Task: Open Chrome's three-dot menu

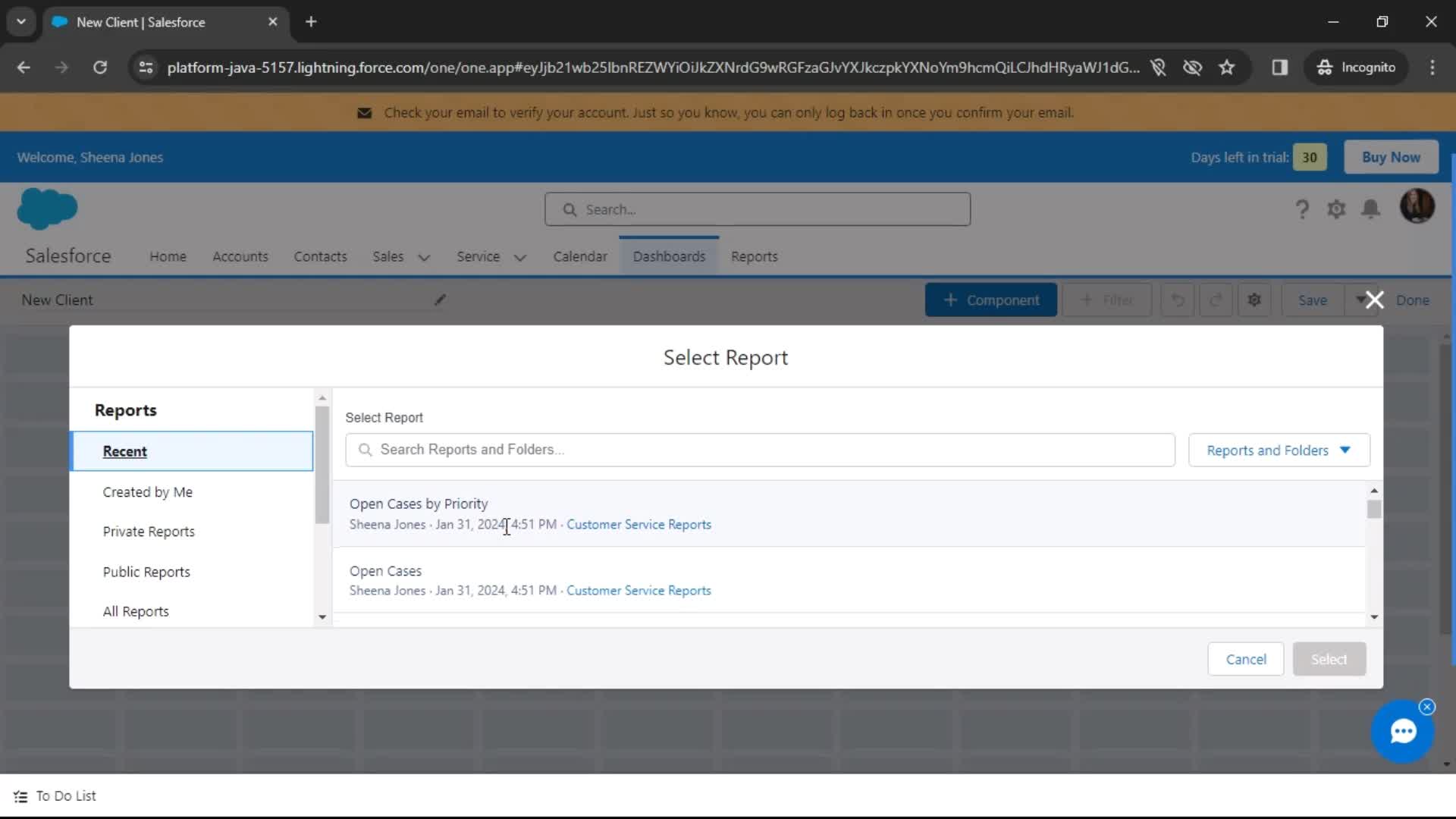Action: (1432, 67)
